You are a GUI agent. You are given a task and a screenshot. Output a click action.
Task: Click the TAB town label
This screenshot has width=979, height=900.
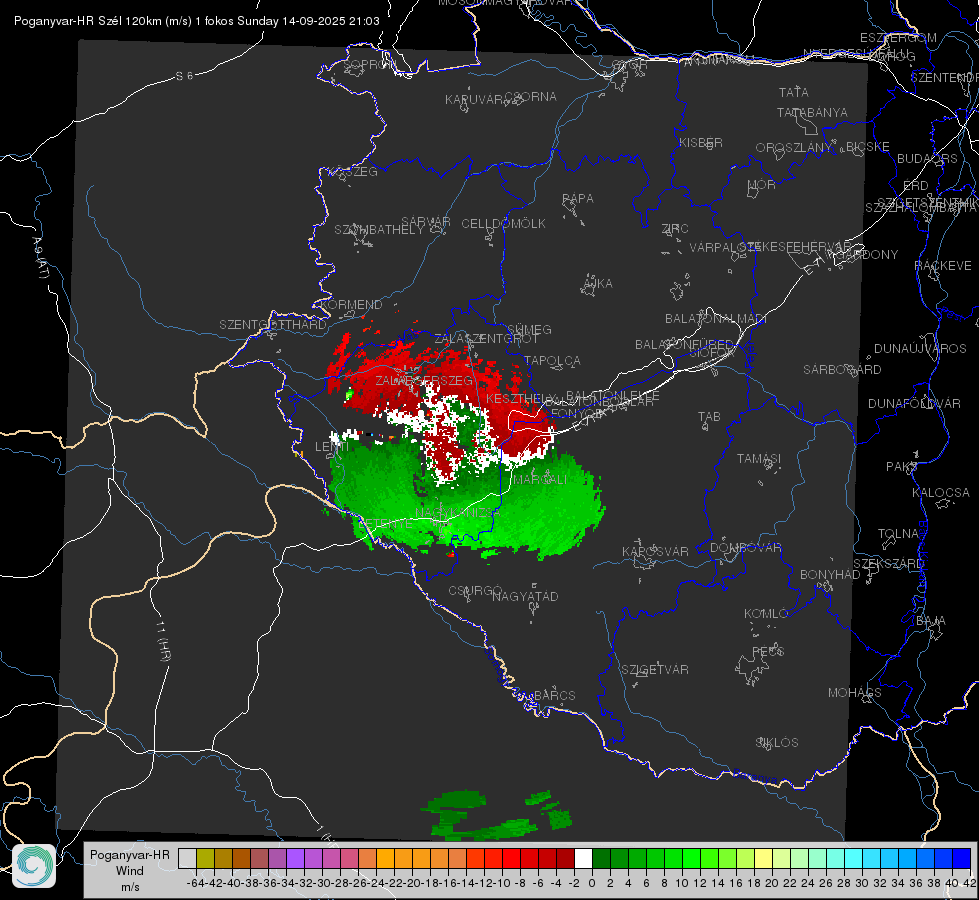(x=709, y=416)
